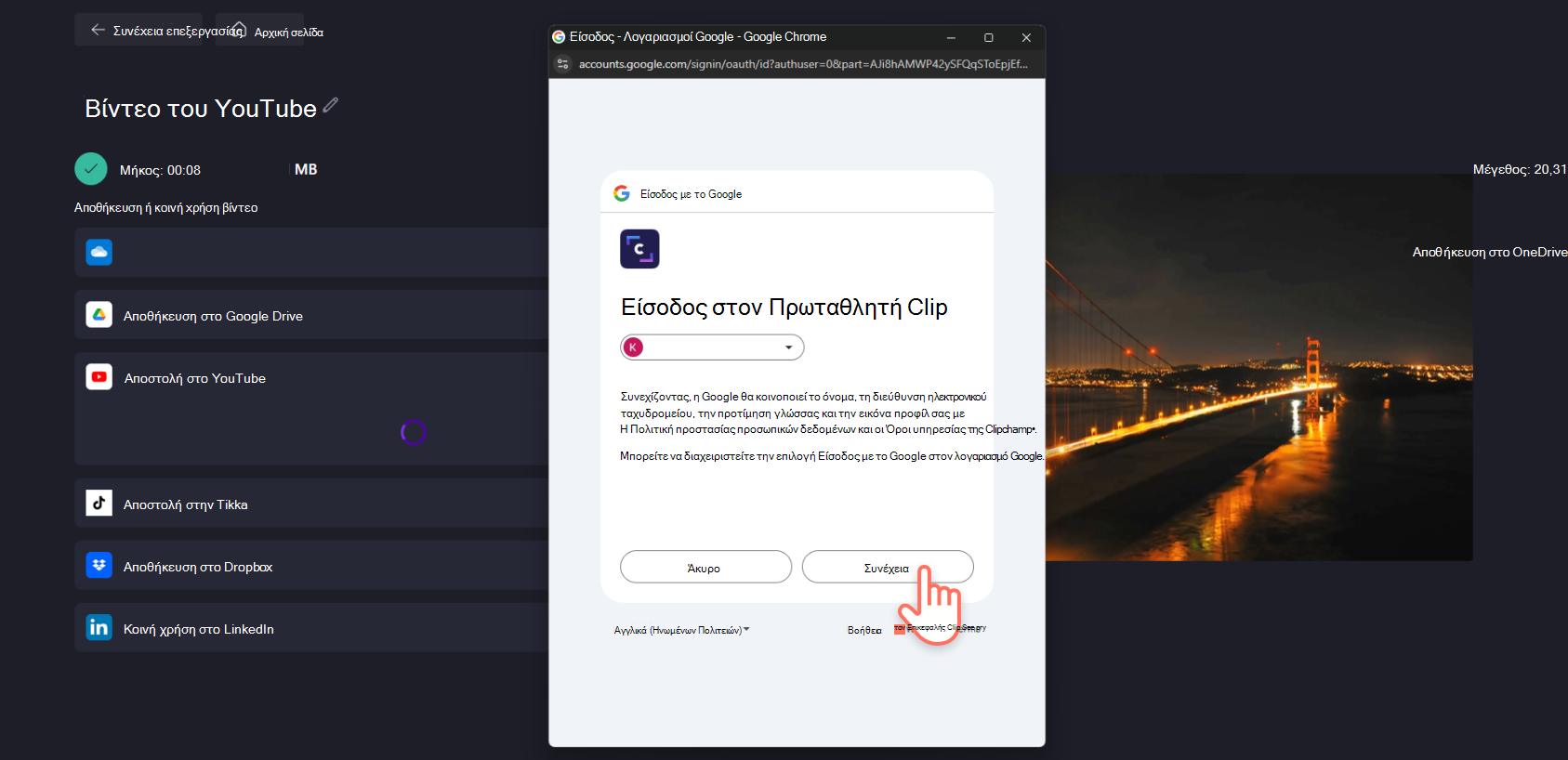Close the Google Chrome popup window
Viewport: 1568px width, 760px height.
click(x=1026, y=37)
